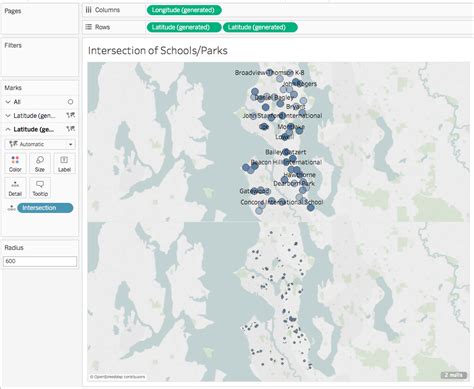Open the Size mark property
The image size is (474, 389).
[x=40, y=163]
